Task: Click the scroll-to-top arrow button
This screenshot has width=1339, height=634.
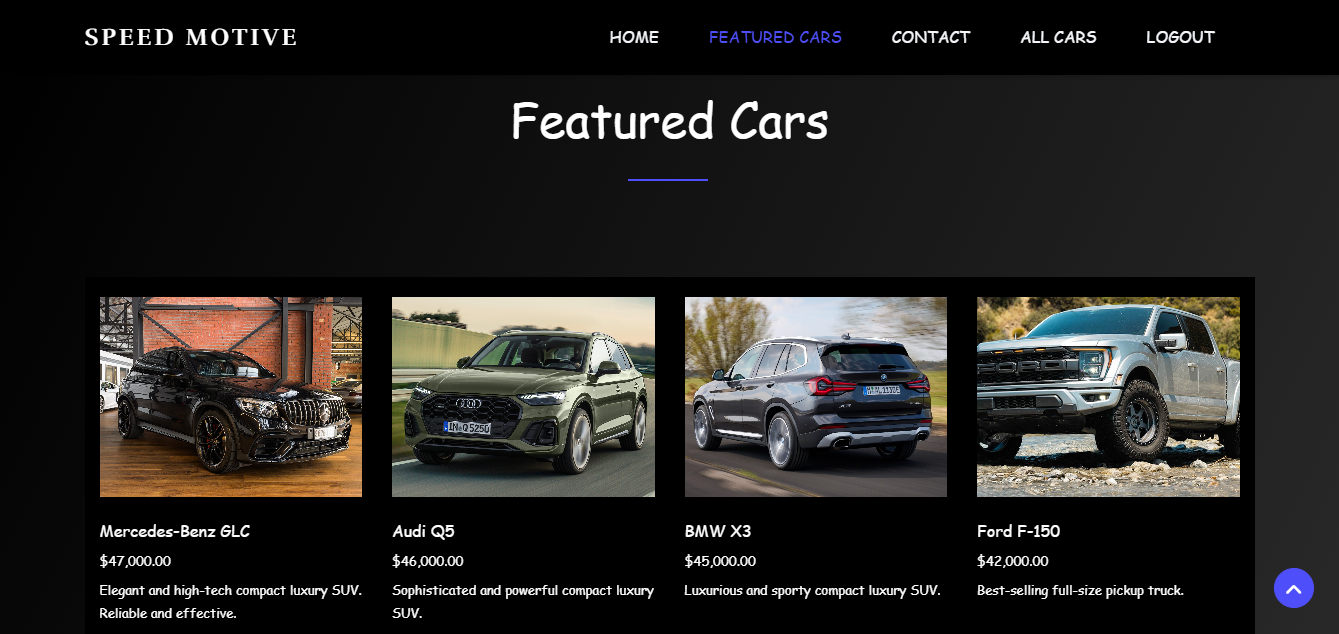Action: point(1293,588)
